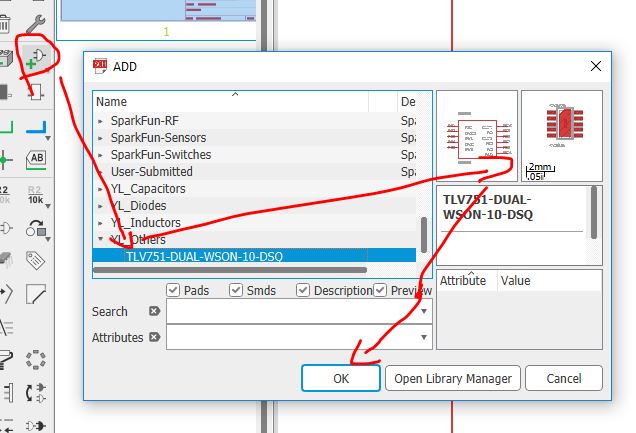This screenshot has height=433, width=636.
Task: Select the Label tool with AB box
Action: (38, 160)
